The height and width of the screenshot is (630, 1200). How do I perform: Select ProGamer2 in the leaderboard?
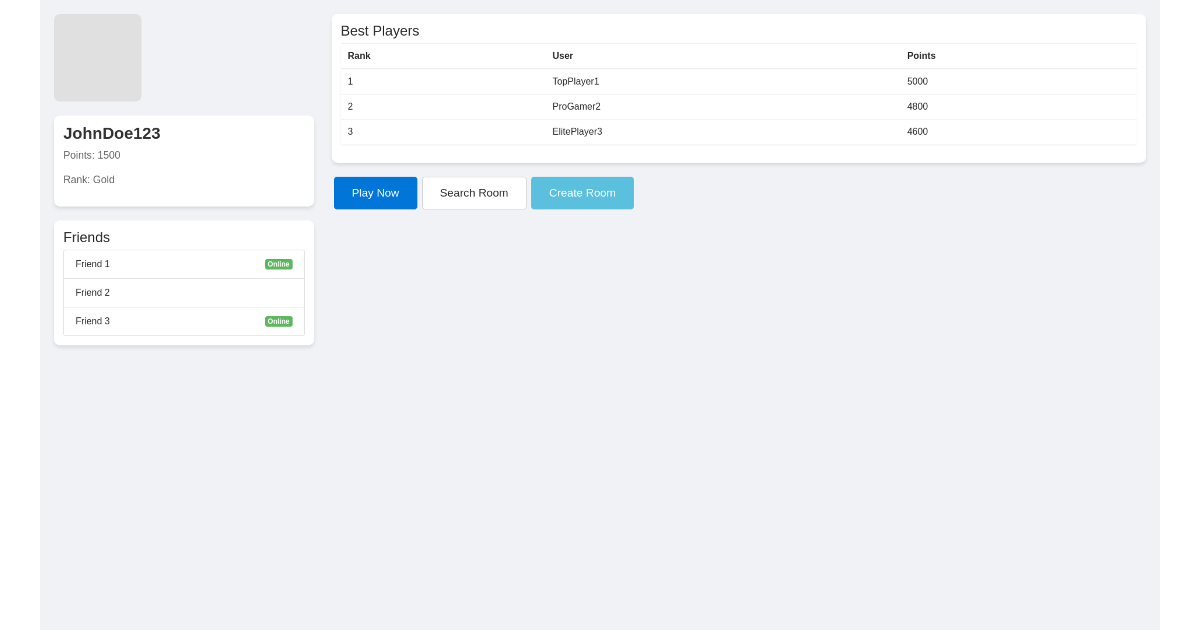tap(576, 106)
